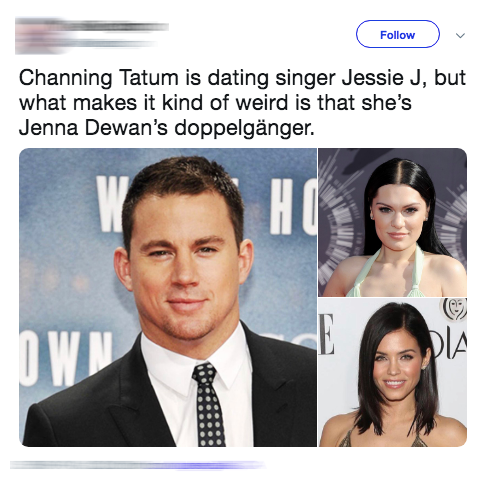This screenshot has height=481, width=494.
Task: Click the "HO" backdrop letters in large photo
Action: click(293, 207)
